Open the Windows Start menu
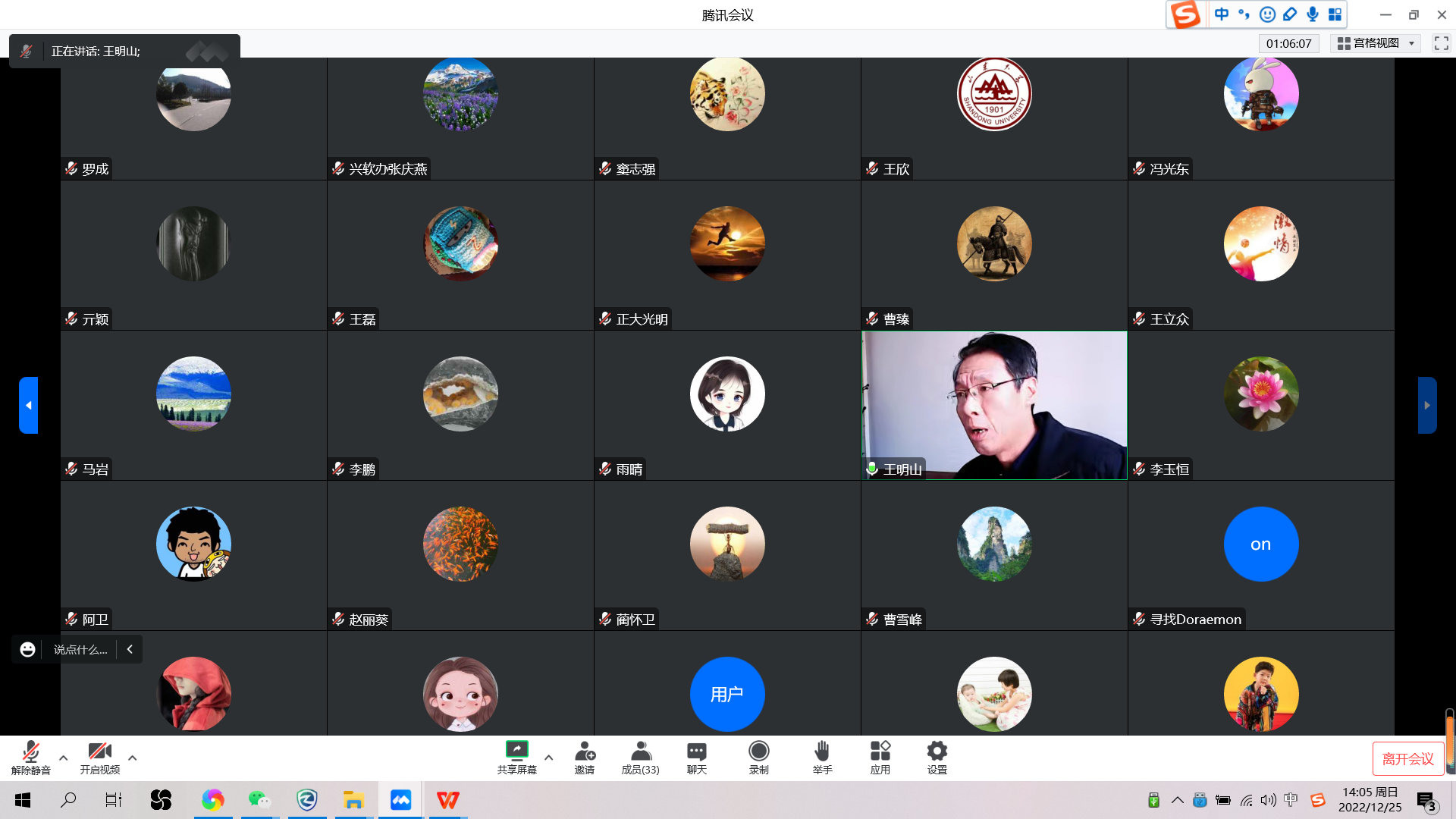Image resolution: width=1456 pixels, height=819 pixels. [x=23, y=800]
